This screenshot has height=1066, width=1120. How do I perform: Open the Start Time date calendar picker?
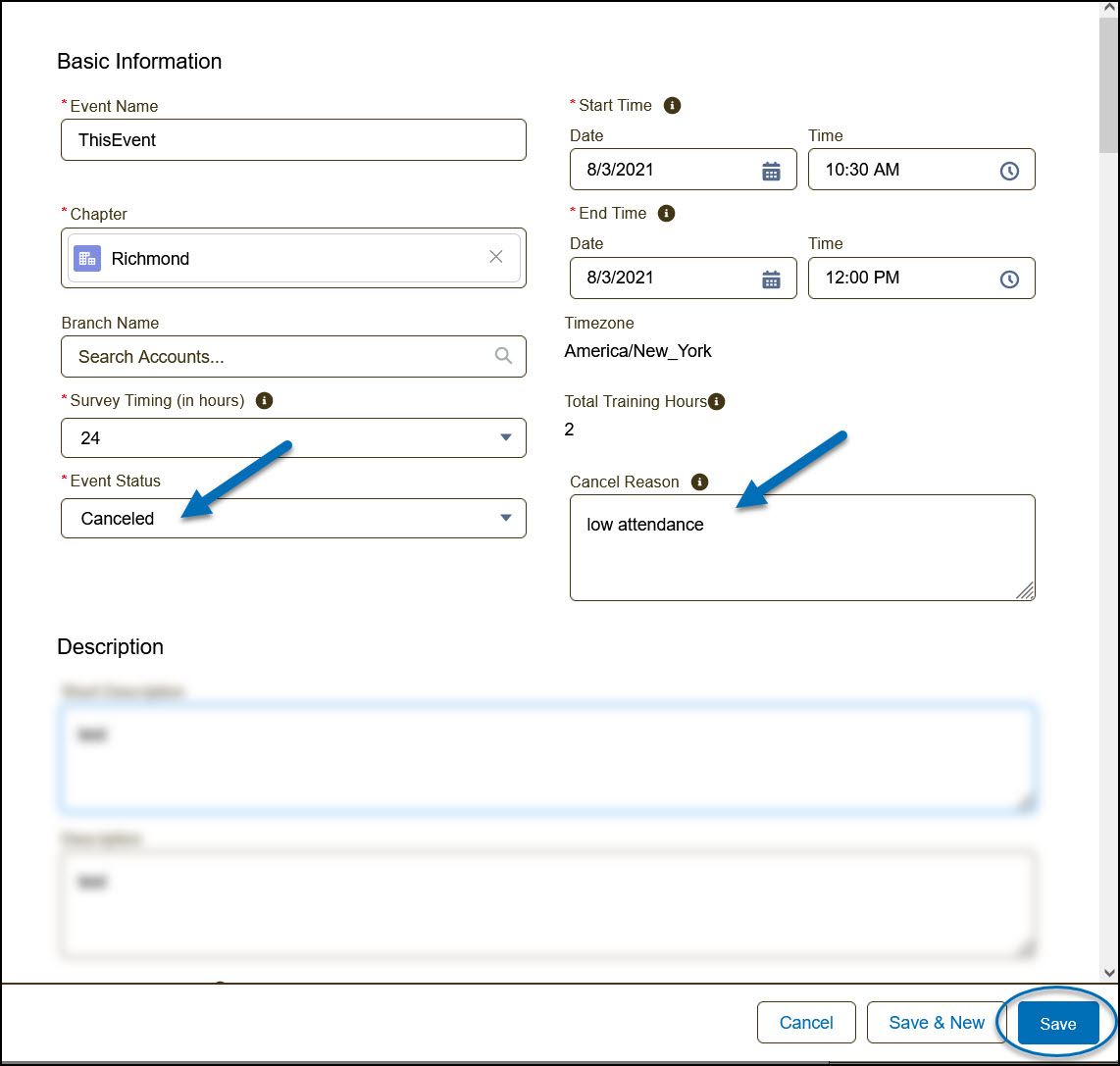[771, 171]
